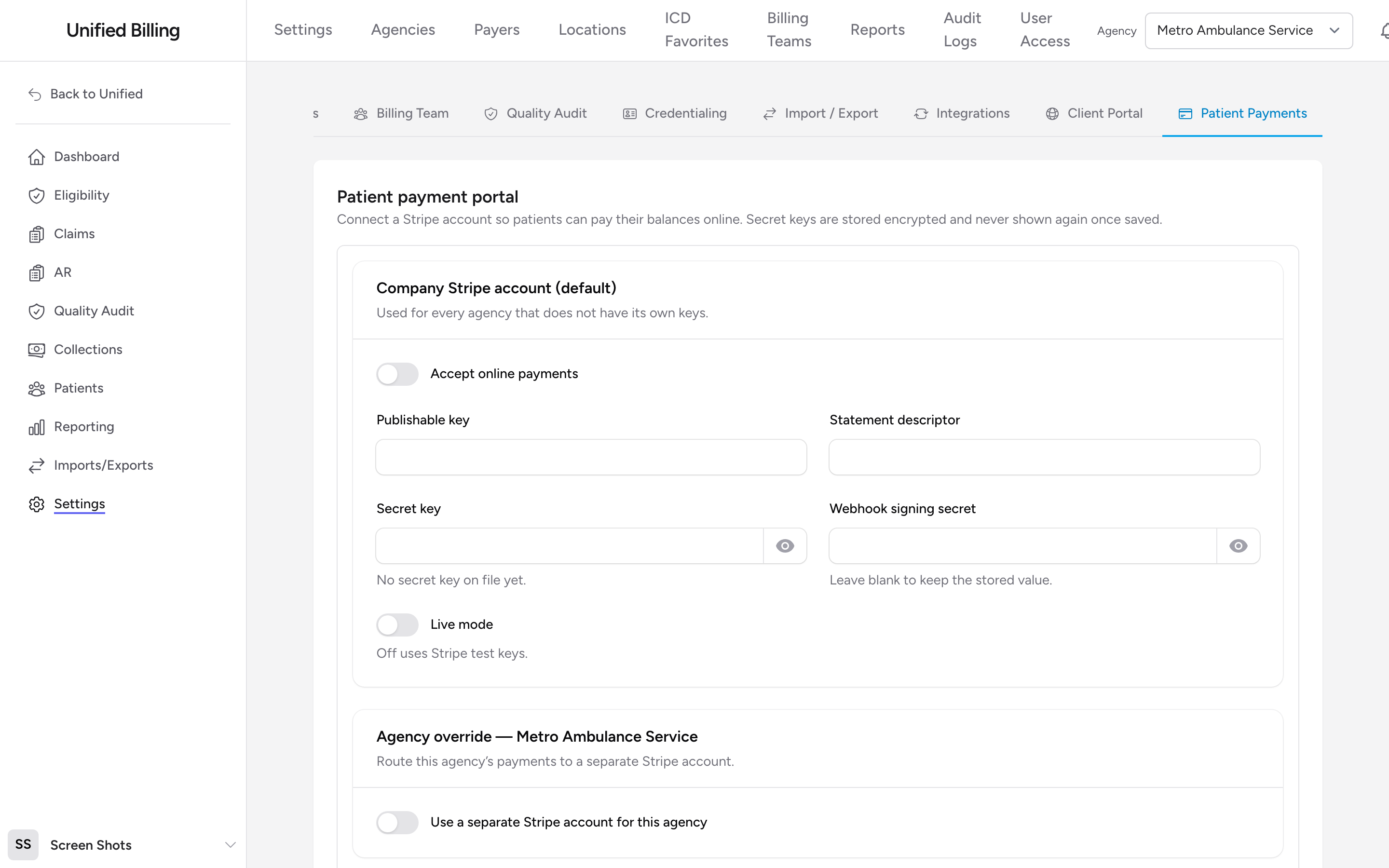
Task: Click the Client Portal globe icon
Action: tap(1052, 114)
